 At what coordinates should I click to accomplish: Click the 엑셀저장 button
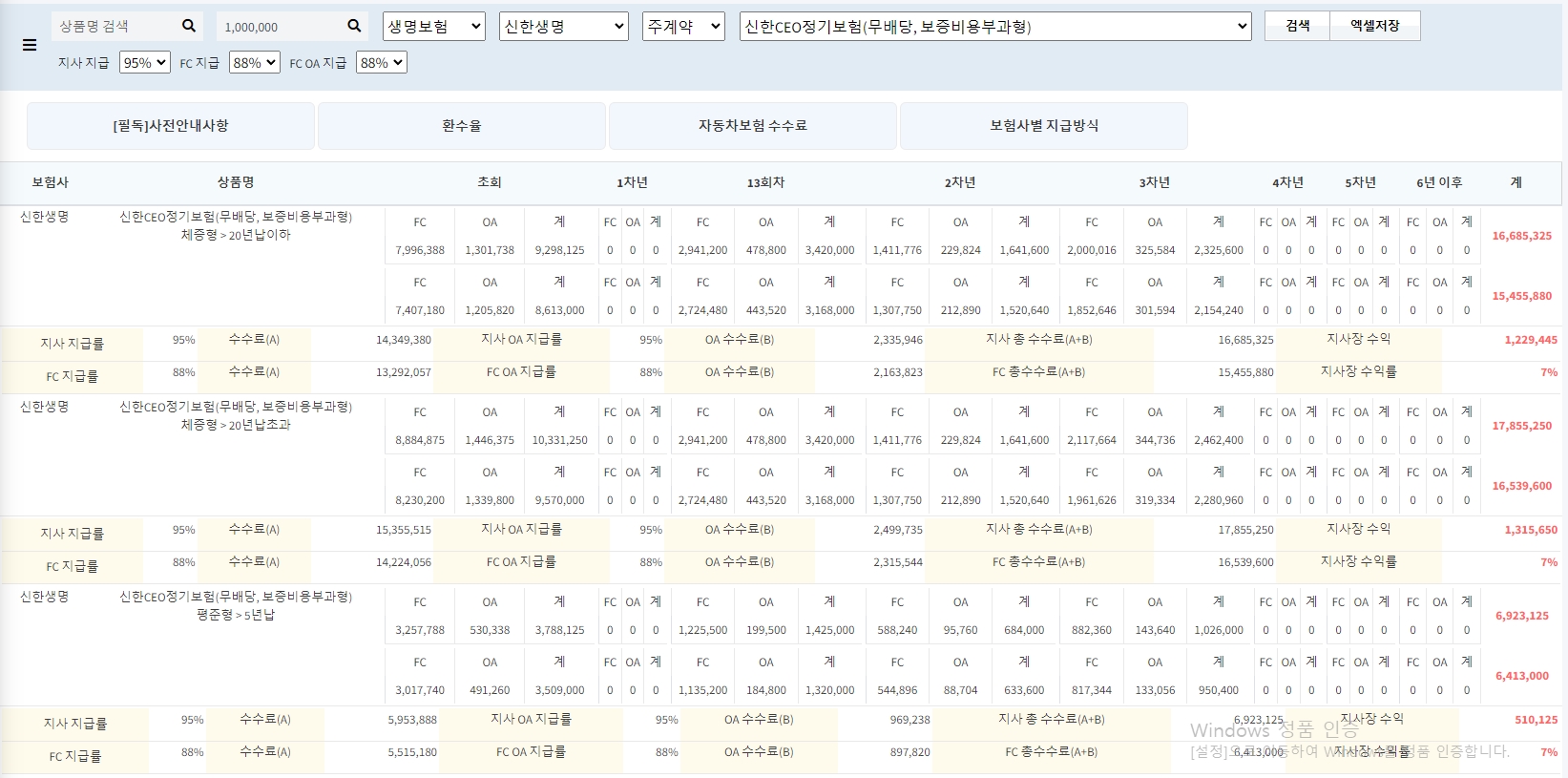tap(1375, 26)
